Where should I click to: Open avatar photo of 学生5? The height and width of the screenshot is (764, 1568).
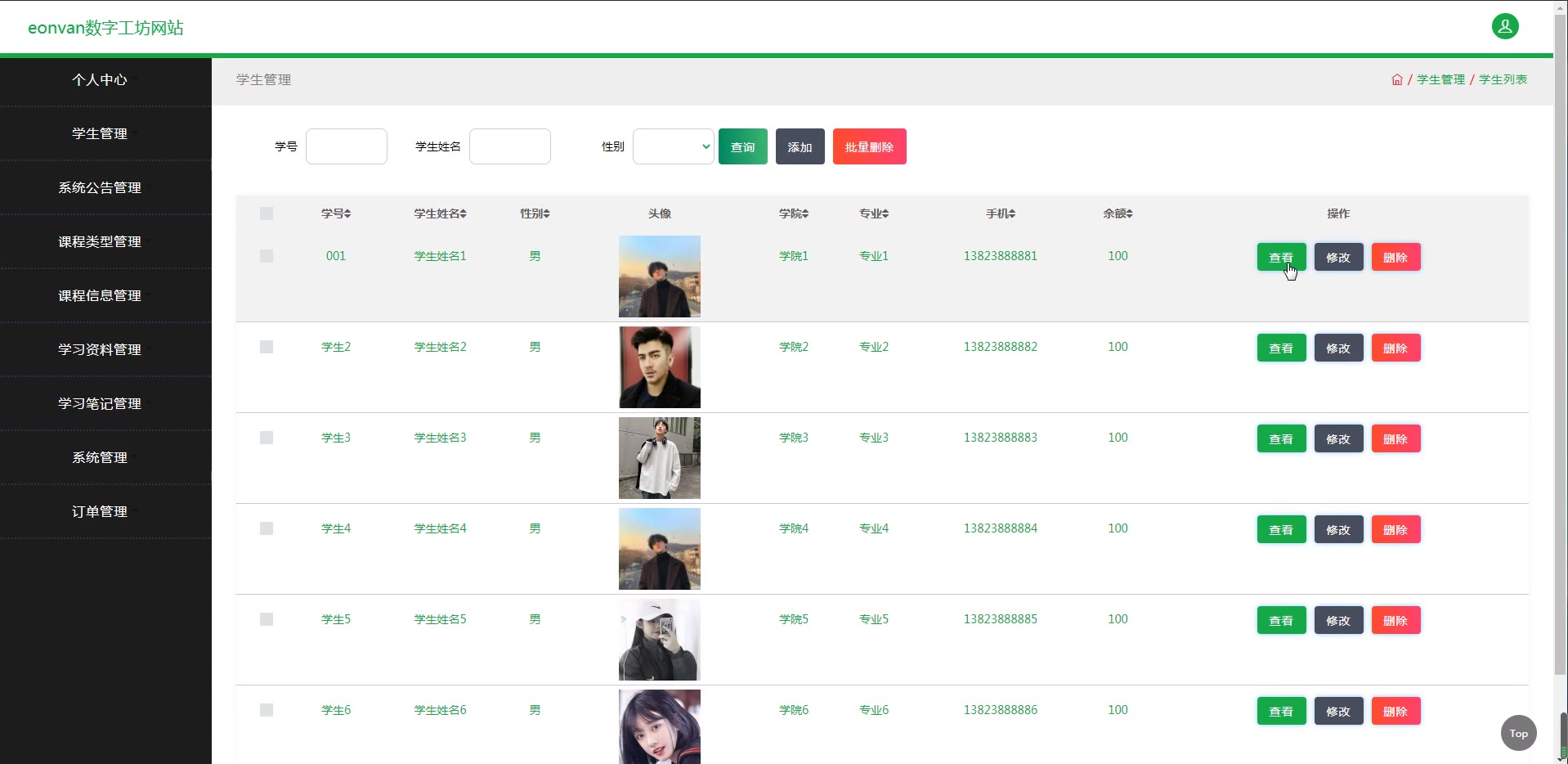660,640
